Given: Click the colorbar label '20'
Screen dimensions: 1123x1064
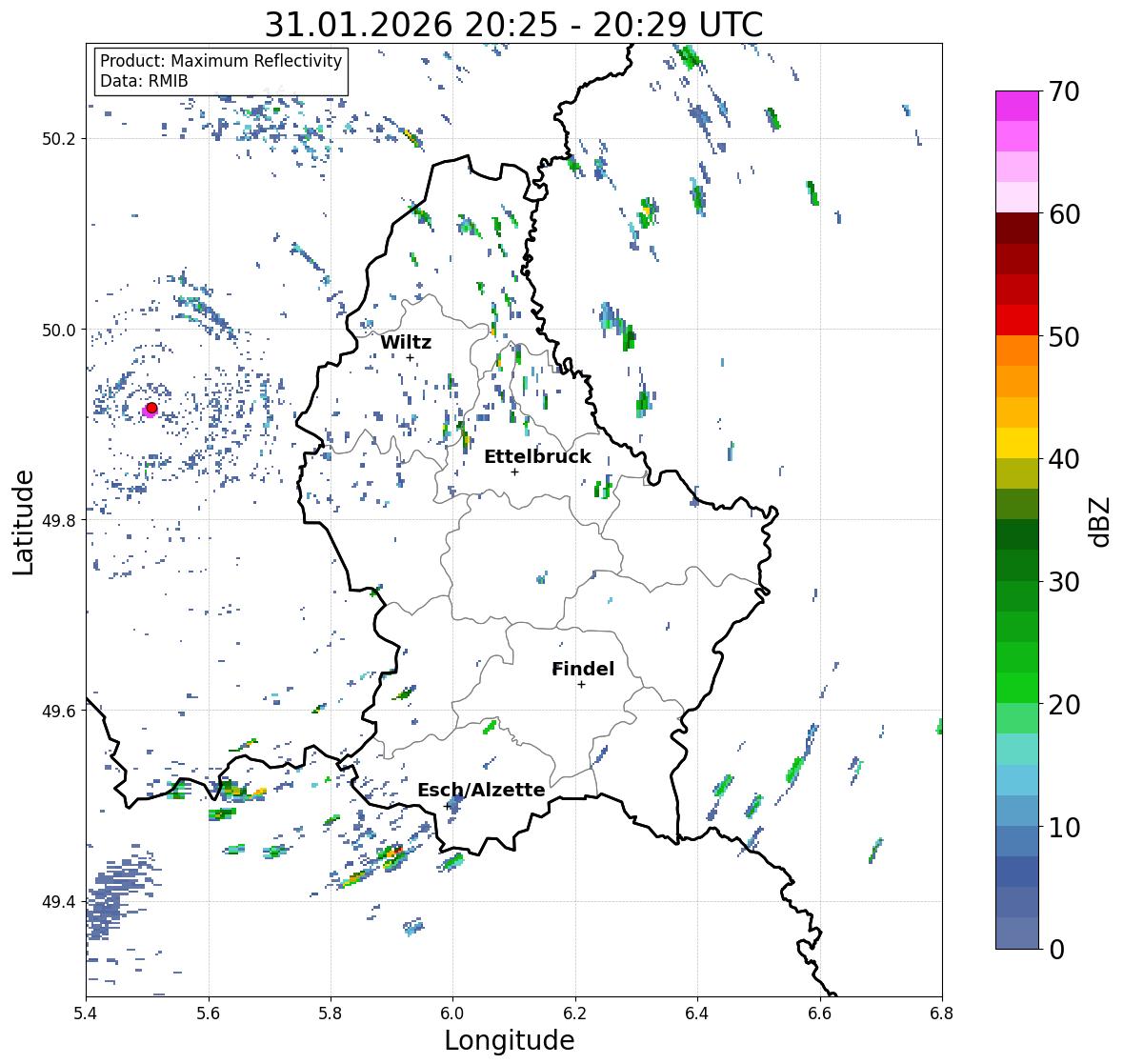Looking at the screenshot, I should click(1064, 705).
